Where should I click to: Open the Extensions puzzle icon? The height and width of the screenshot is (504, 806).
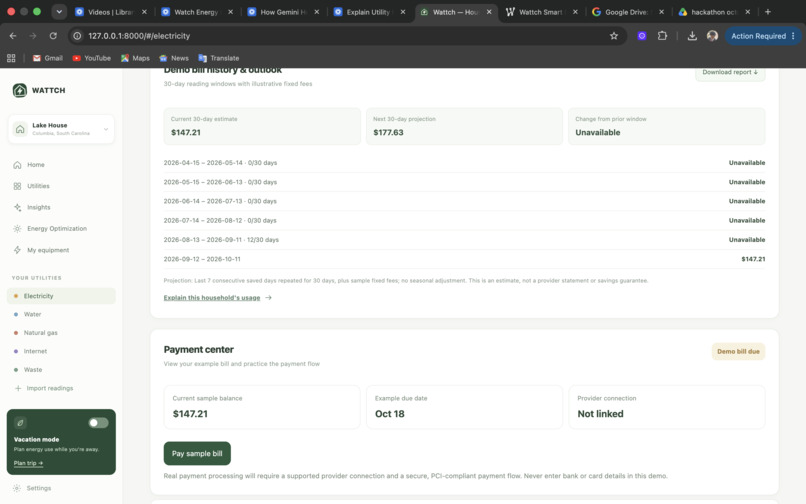662,36
